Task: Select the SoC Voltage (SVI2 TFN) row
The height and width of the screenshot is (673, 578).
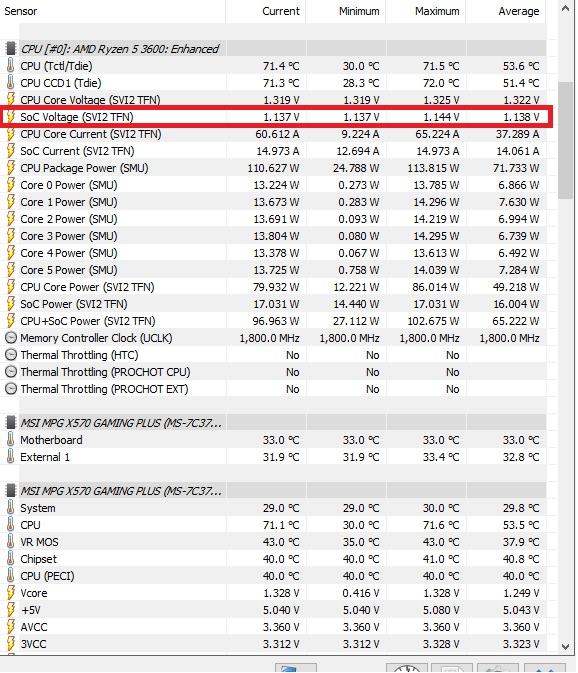Action: click(276, 117)
